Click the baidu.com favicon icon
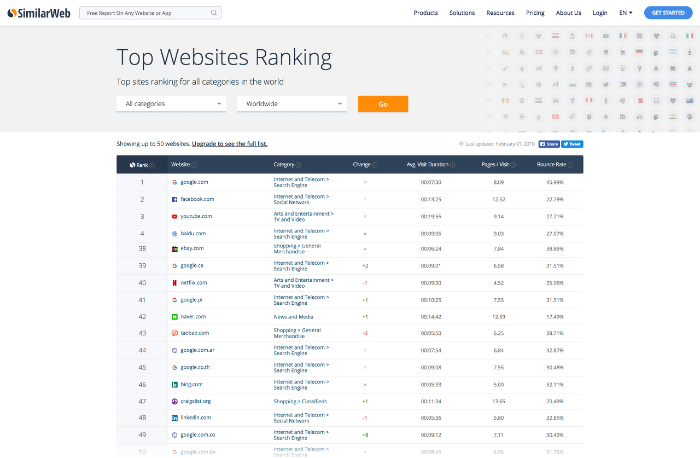Image resolution: width=700 pixels, height=458 pixels. point(175,233)
